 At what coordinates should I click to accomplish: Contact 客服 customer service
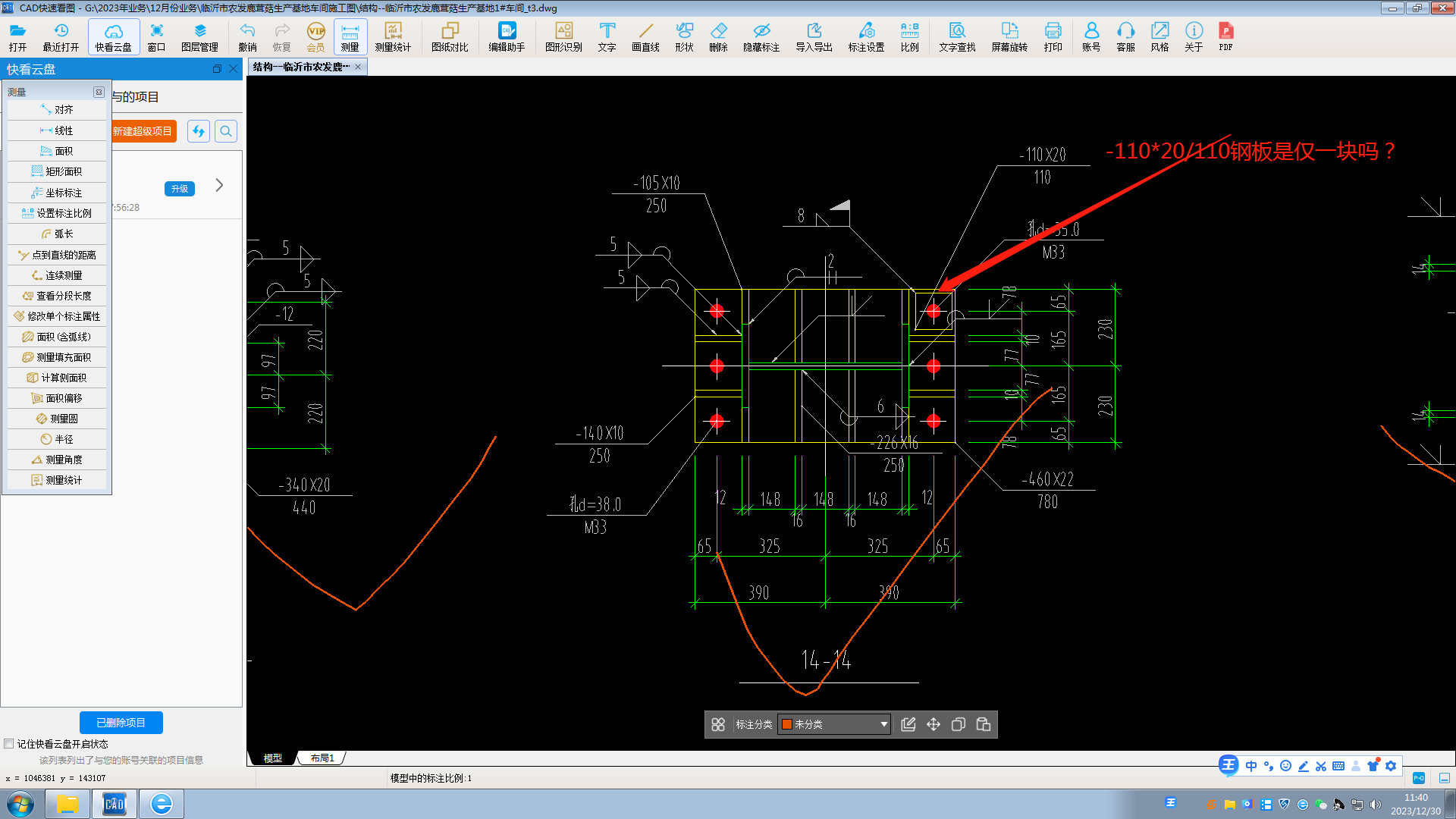(x=1125, y=36)
